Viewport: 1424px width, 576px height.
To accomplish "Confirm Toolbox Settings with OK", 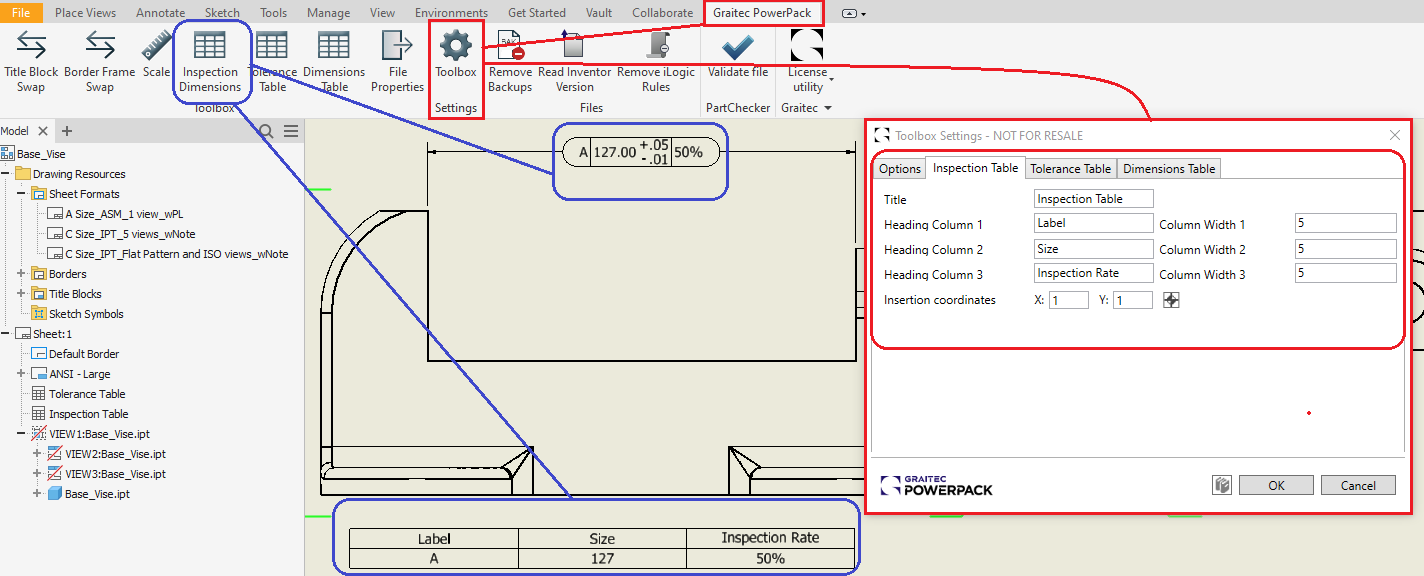I will pos(1276,485).
